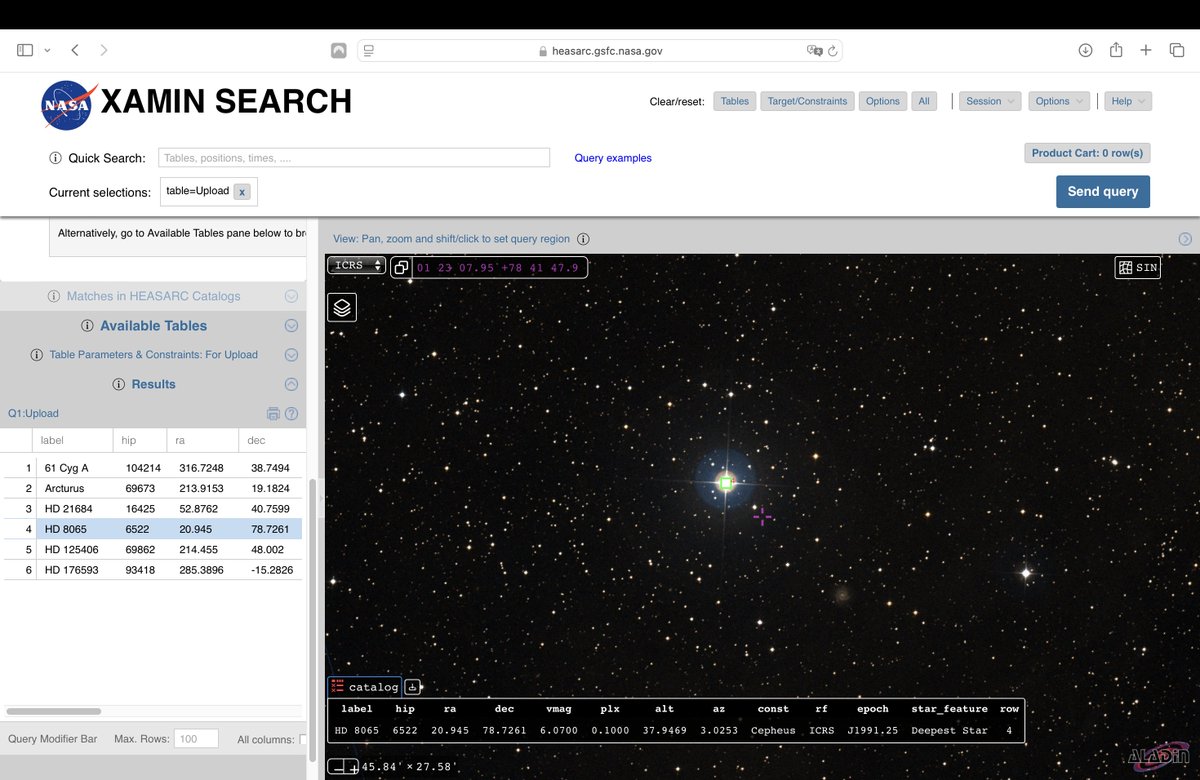Expand the Available Tables pane

pyautogui.click(x=291, y=326)
